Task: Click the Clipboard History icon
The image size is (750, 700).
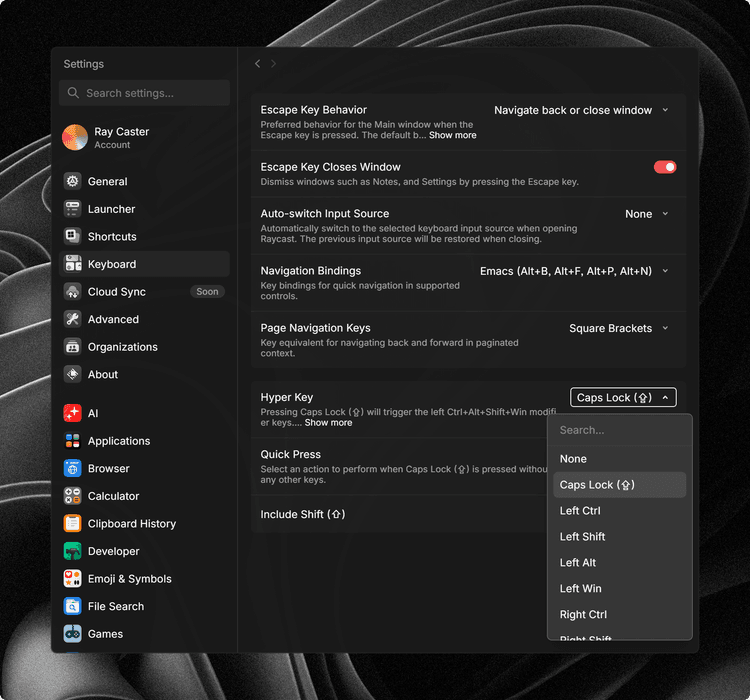Action: (73, 523)
